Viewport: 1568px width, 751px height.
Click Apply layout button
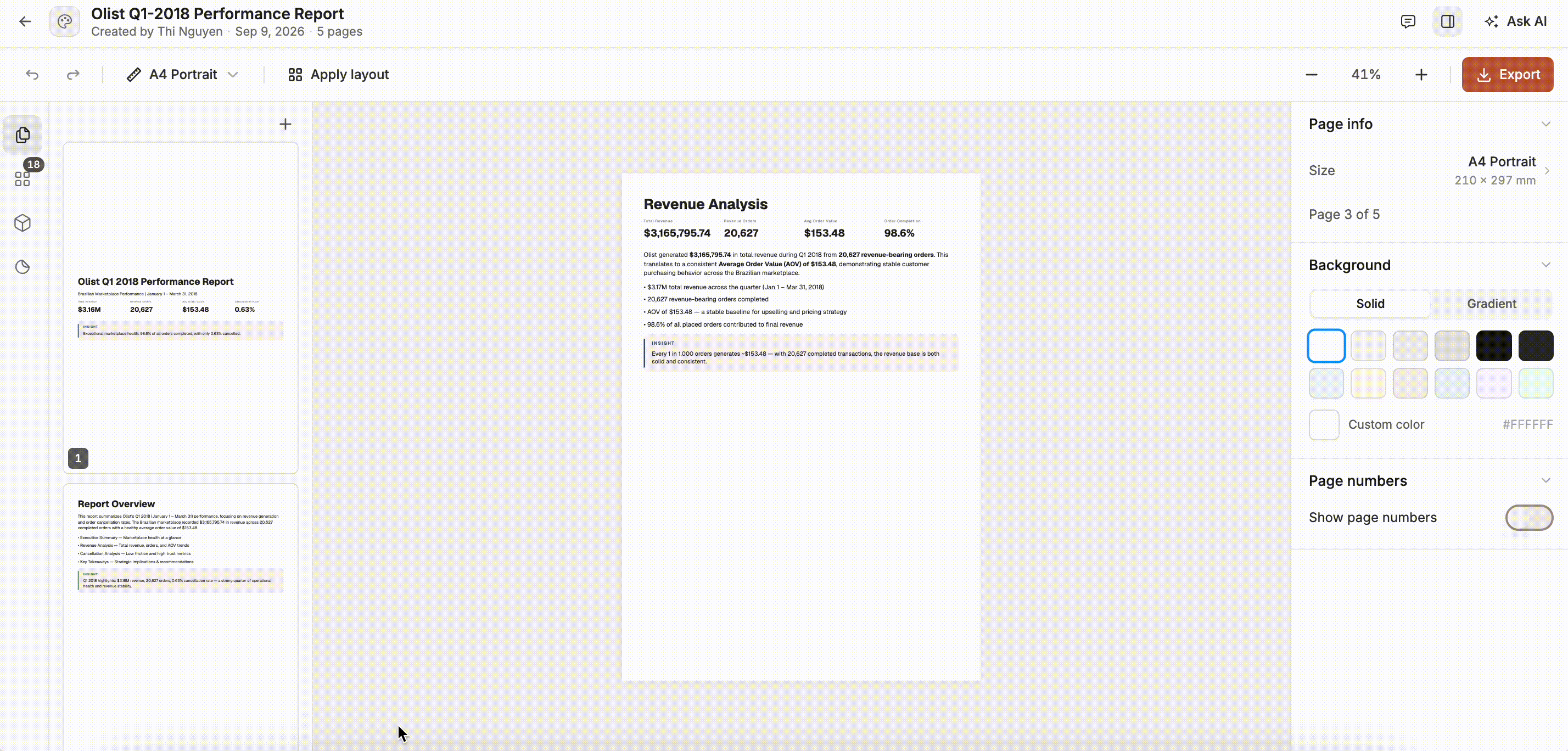pos(338,74)
